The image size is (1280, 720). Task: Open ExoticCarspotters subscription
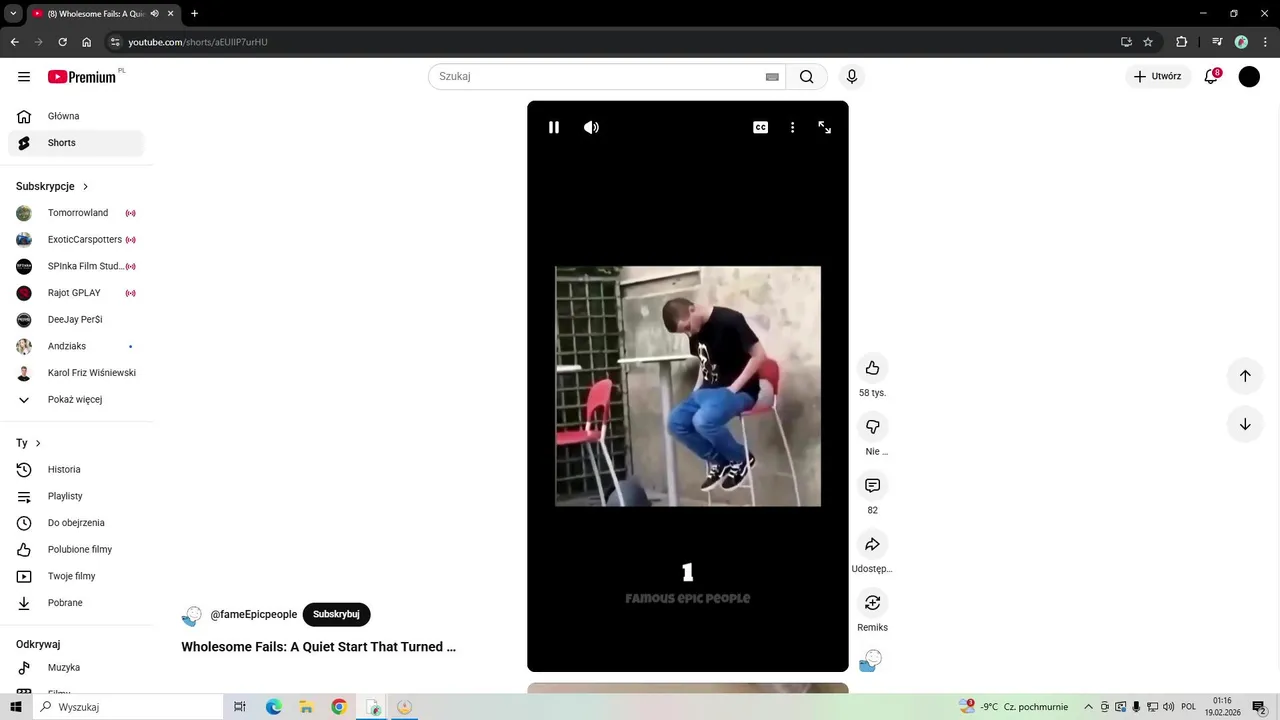[x=76, y=240]
